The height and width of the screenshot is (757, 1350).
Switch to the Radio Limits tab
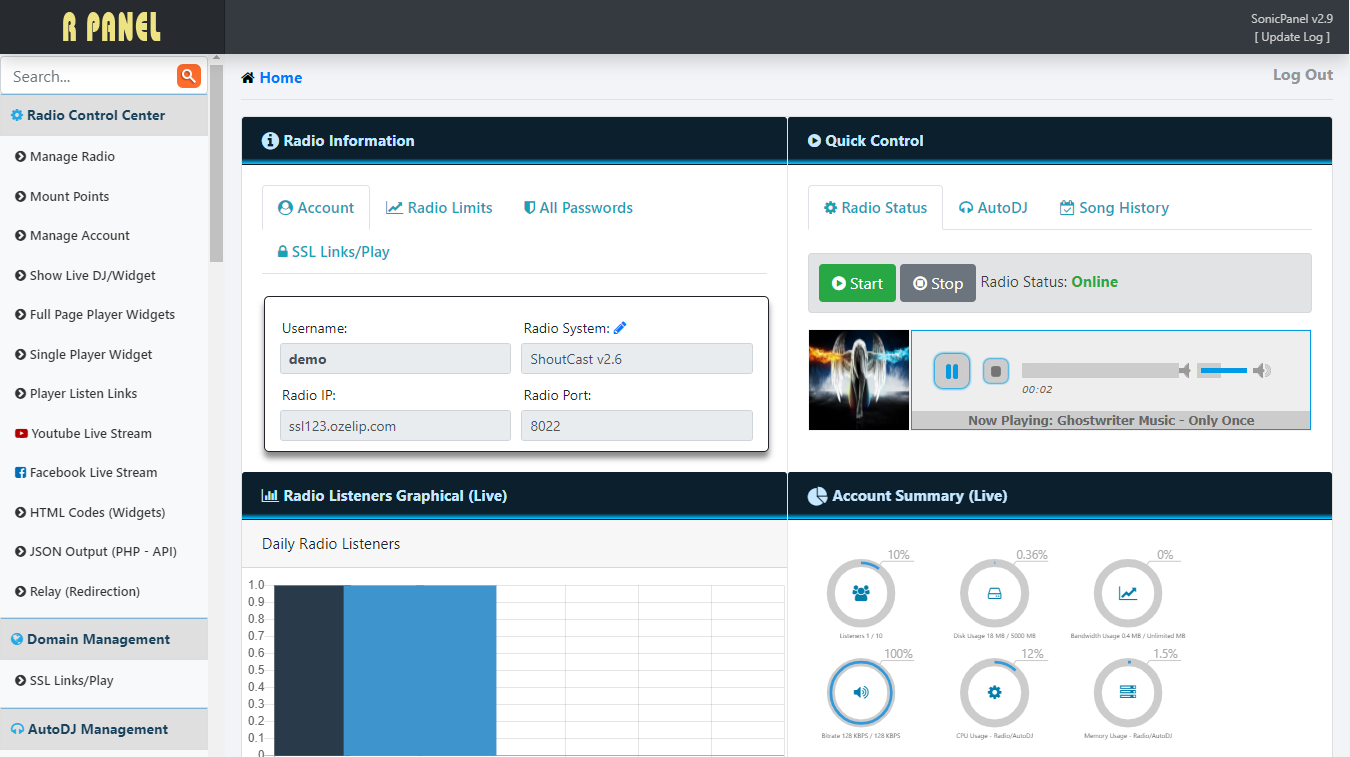click(x=440, y=208)
